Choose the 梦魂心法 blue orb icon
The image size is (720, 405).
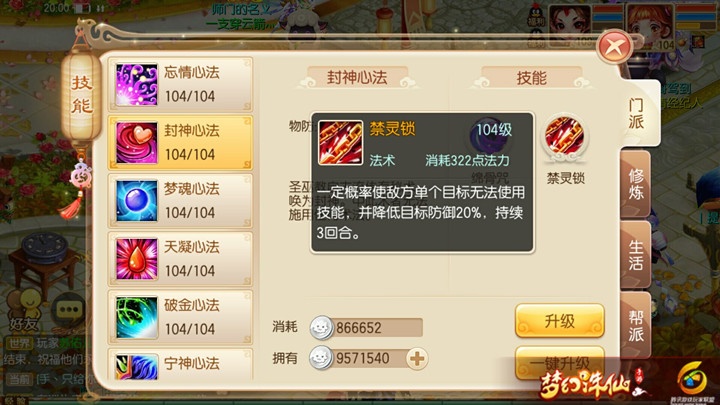[x=136, y=201]
